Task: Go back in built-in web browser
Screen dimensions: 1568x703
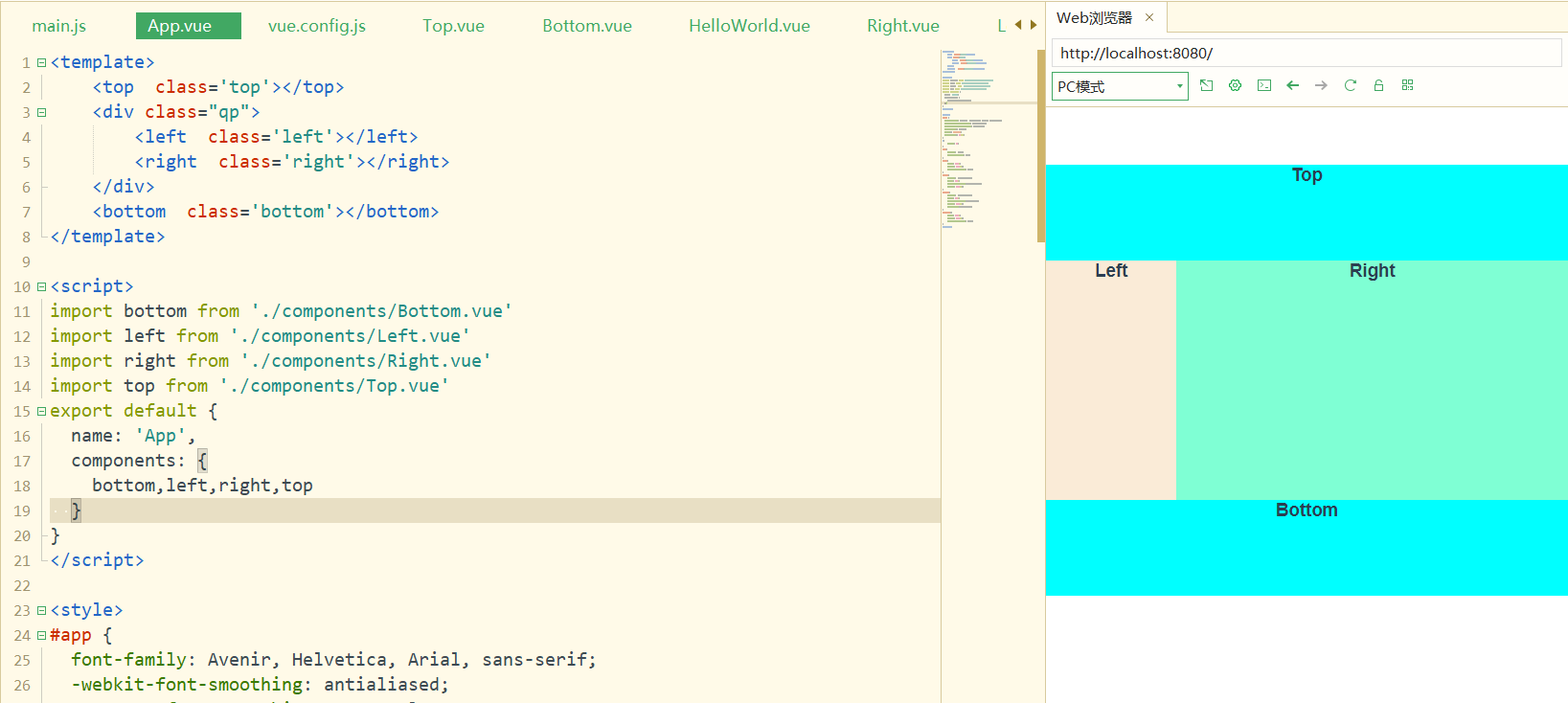Action: click(1293, 85)
